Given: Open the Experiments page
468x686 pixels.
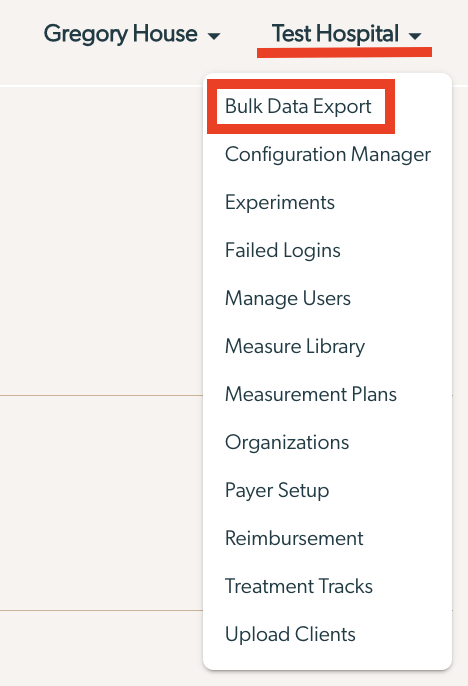Looking at the screenshot, I should [279, 203].
